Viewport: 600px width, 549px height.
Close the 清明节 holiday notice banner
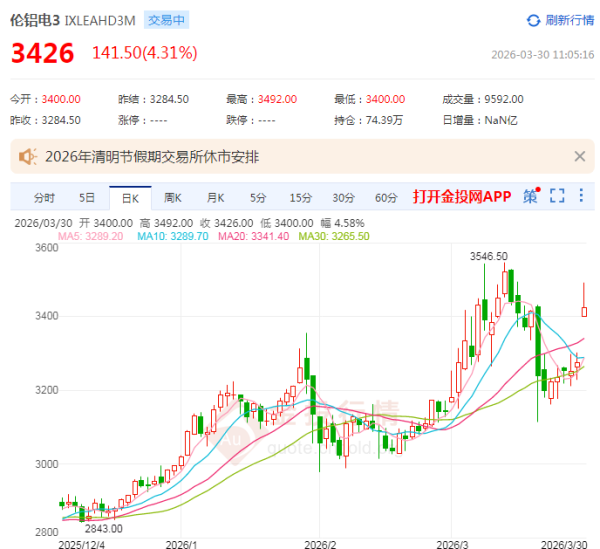point(580,156)
